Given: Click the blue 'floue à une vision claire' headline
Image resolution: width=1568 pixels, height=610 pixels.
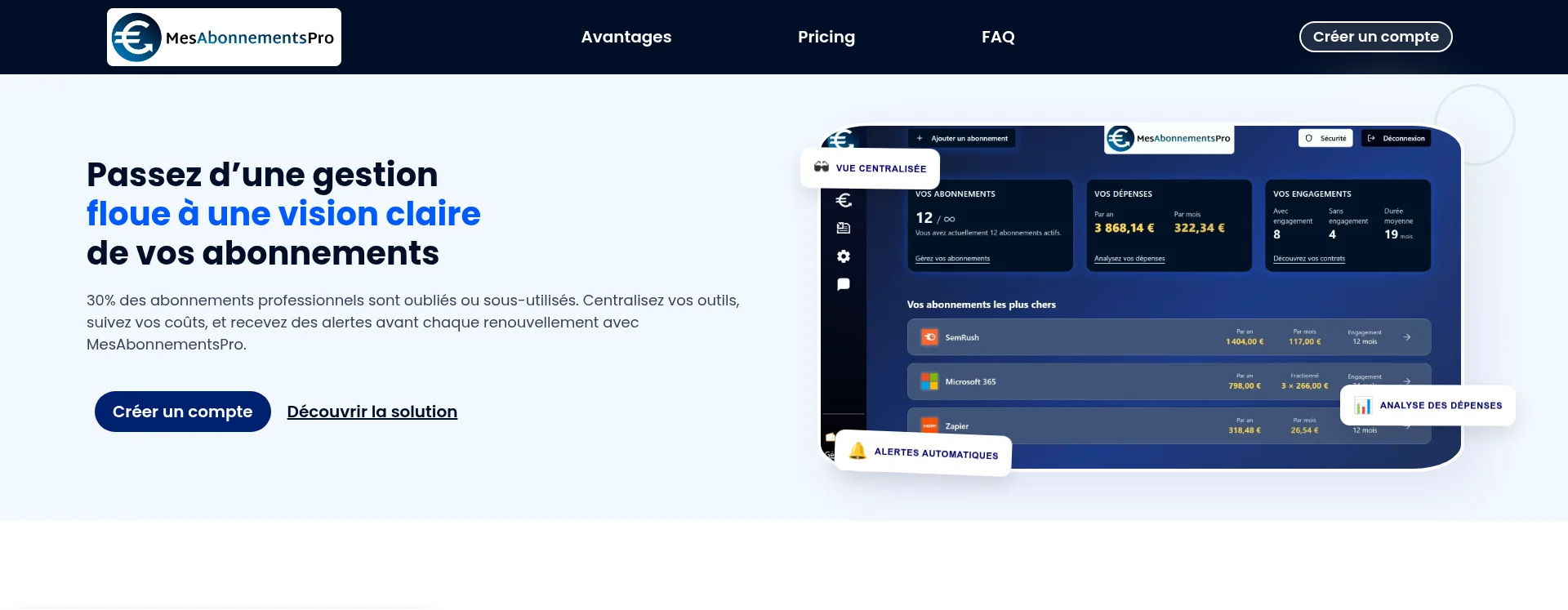Looking at the screenshot, I should (x=283, y=214).
